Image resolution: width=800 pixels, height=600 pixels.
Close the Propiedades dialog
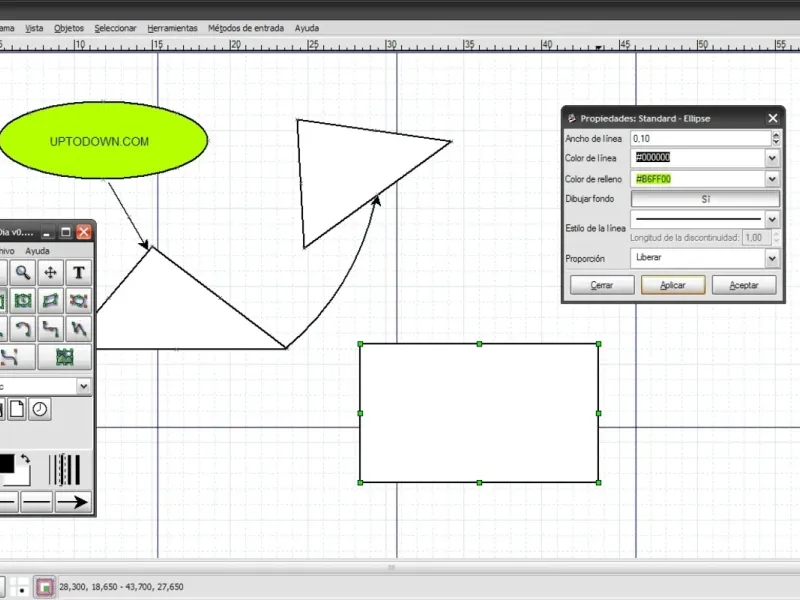[772, 118]
